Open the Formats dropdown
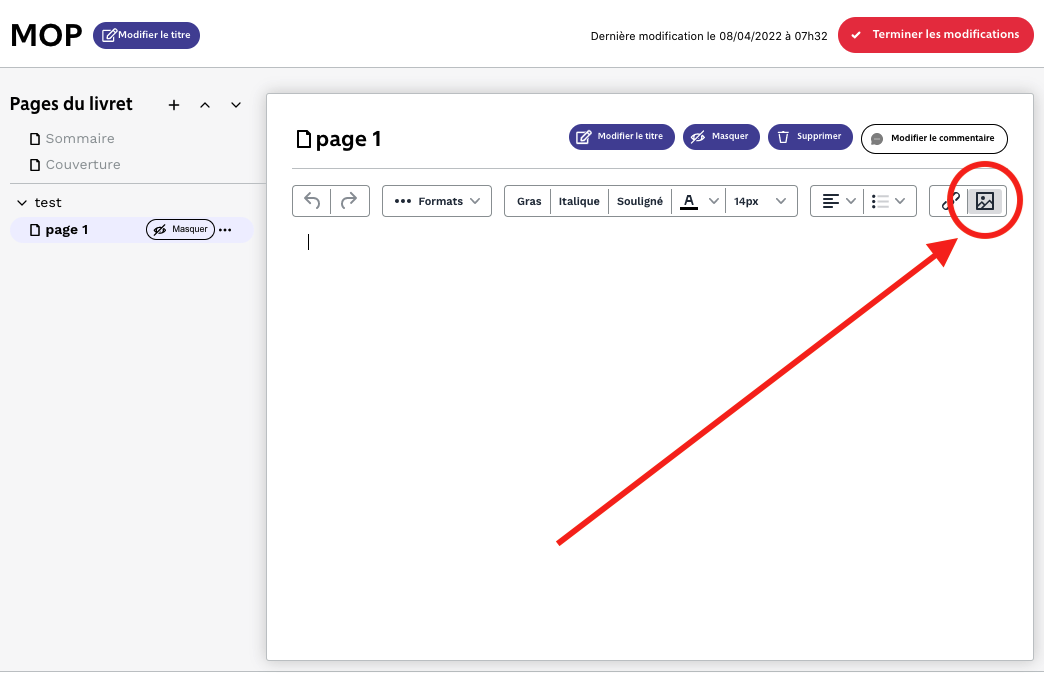This screenshot has height=673, width=1044. 437,201
